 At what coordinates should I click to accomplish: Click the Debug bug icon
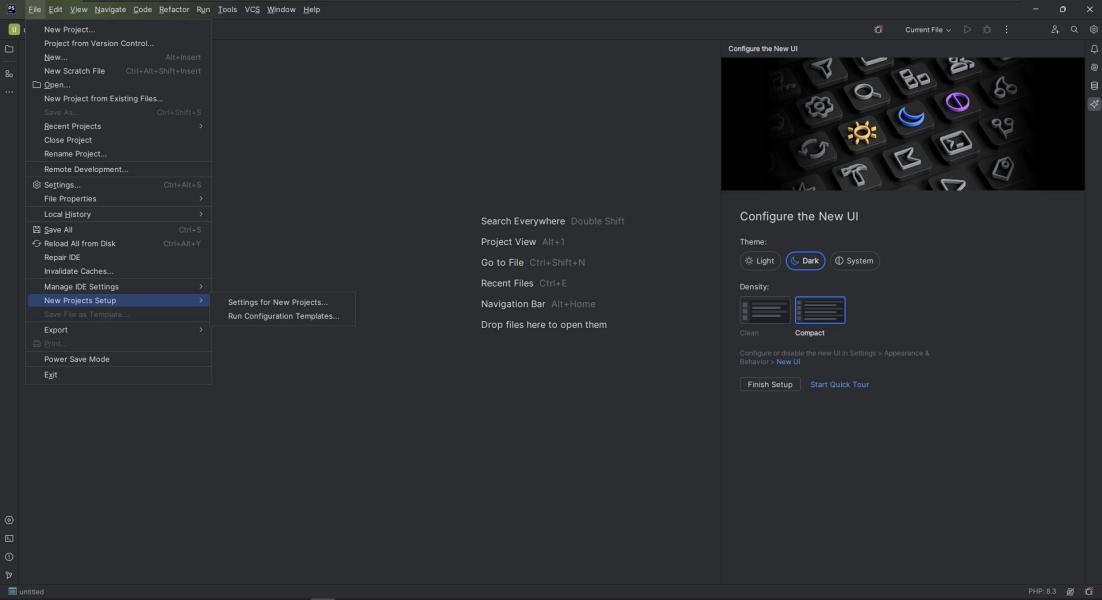click(987, 30)
